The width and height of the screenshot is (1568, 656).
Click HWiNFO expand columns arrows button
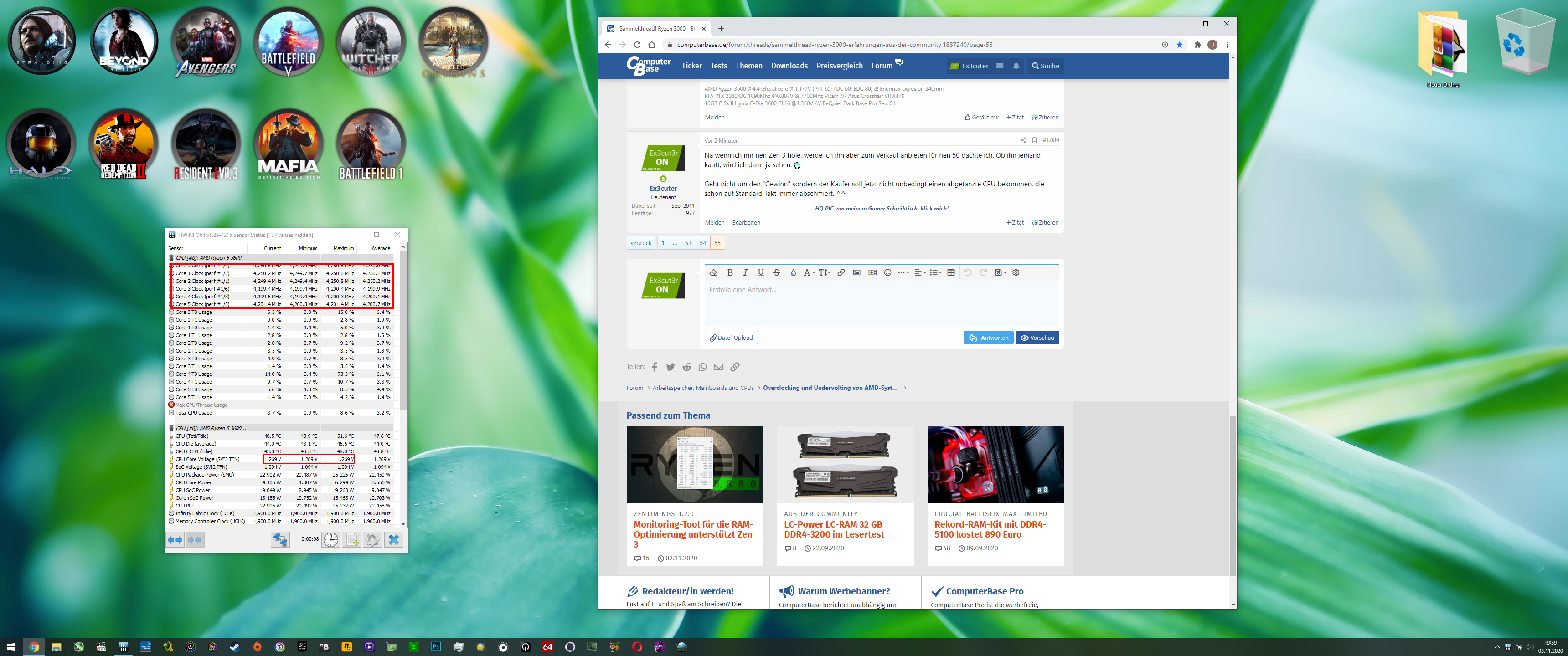[x=175, y=539]
